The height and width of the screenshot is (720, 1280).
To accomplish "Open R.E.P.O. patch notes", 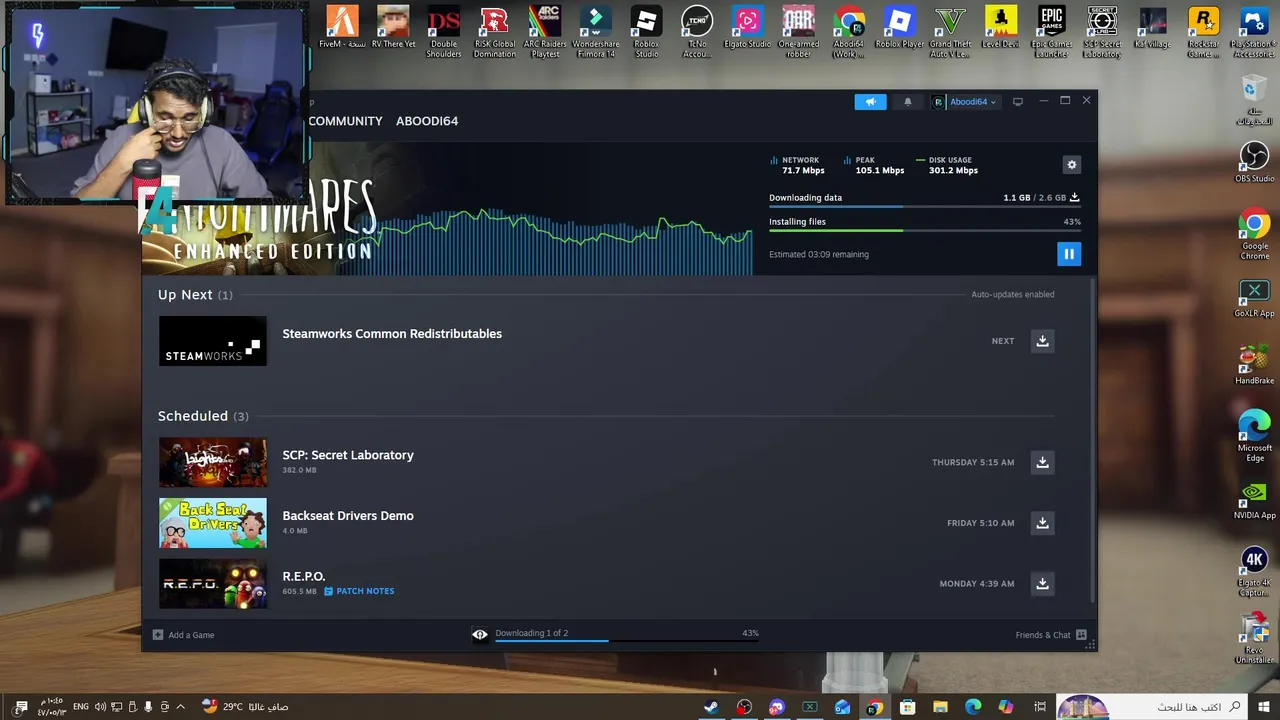I will 359,591.
